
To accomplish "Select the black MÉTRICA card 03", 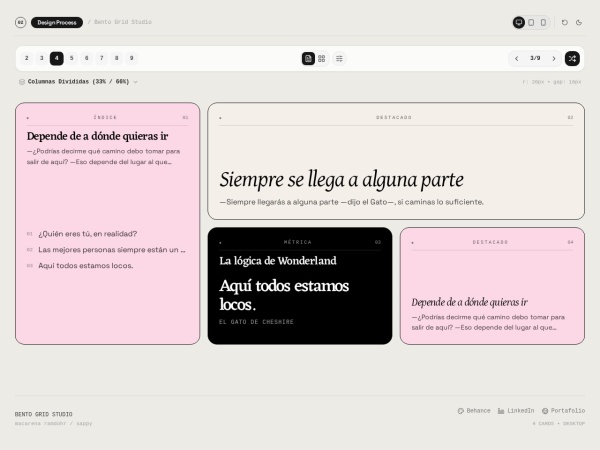I will tap(300, 286).
